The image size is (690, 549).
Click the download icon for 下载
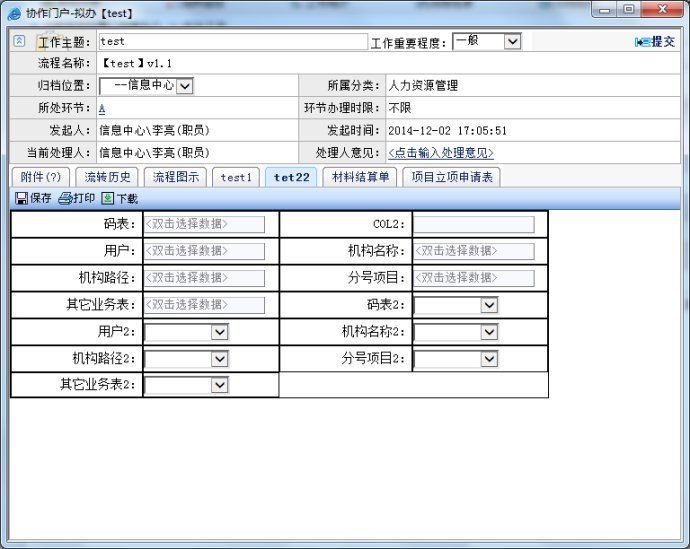(x=107, y=198)
